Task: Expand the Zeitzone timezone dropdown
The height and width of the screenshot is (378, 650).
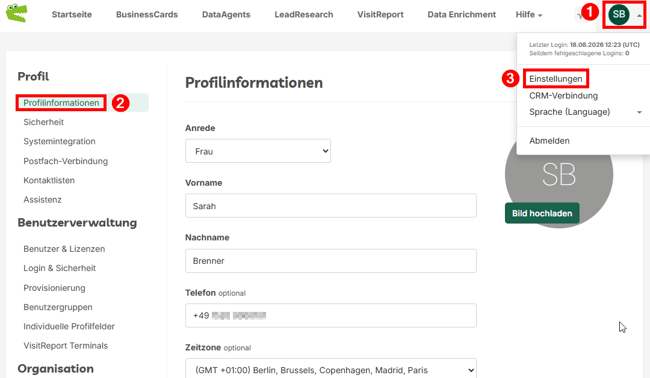Action: tap(331, 369)
